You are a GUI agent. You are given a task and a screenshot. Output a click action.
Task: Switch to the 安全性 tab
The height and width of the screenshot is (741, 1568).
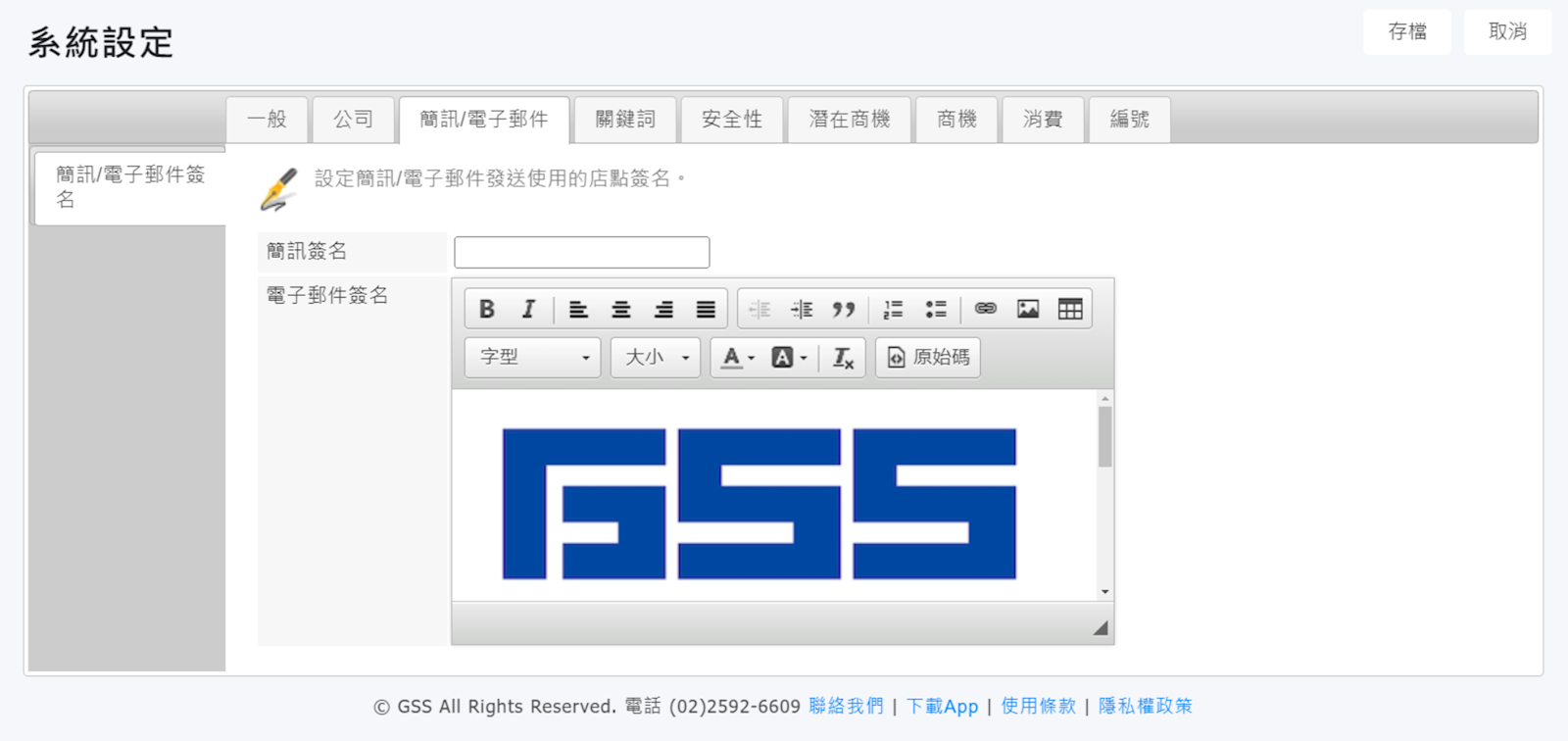click(x=731, y=120)
